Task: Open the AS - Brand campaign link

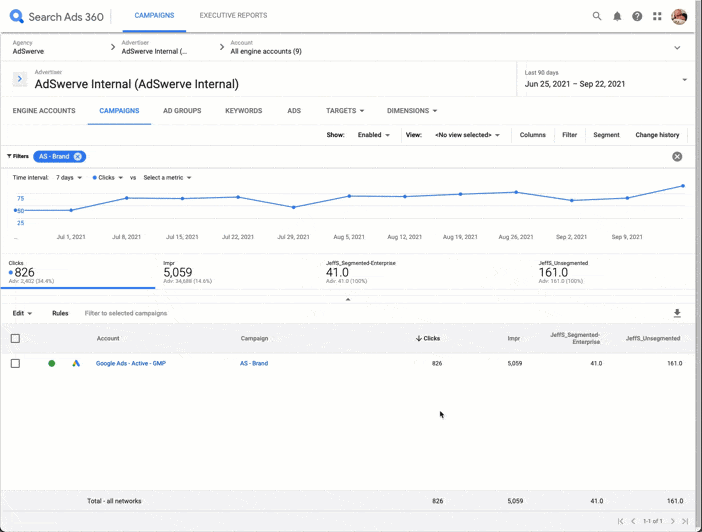Action: (x=254, y=363)
